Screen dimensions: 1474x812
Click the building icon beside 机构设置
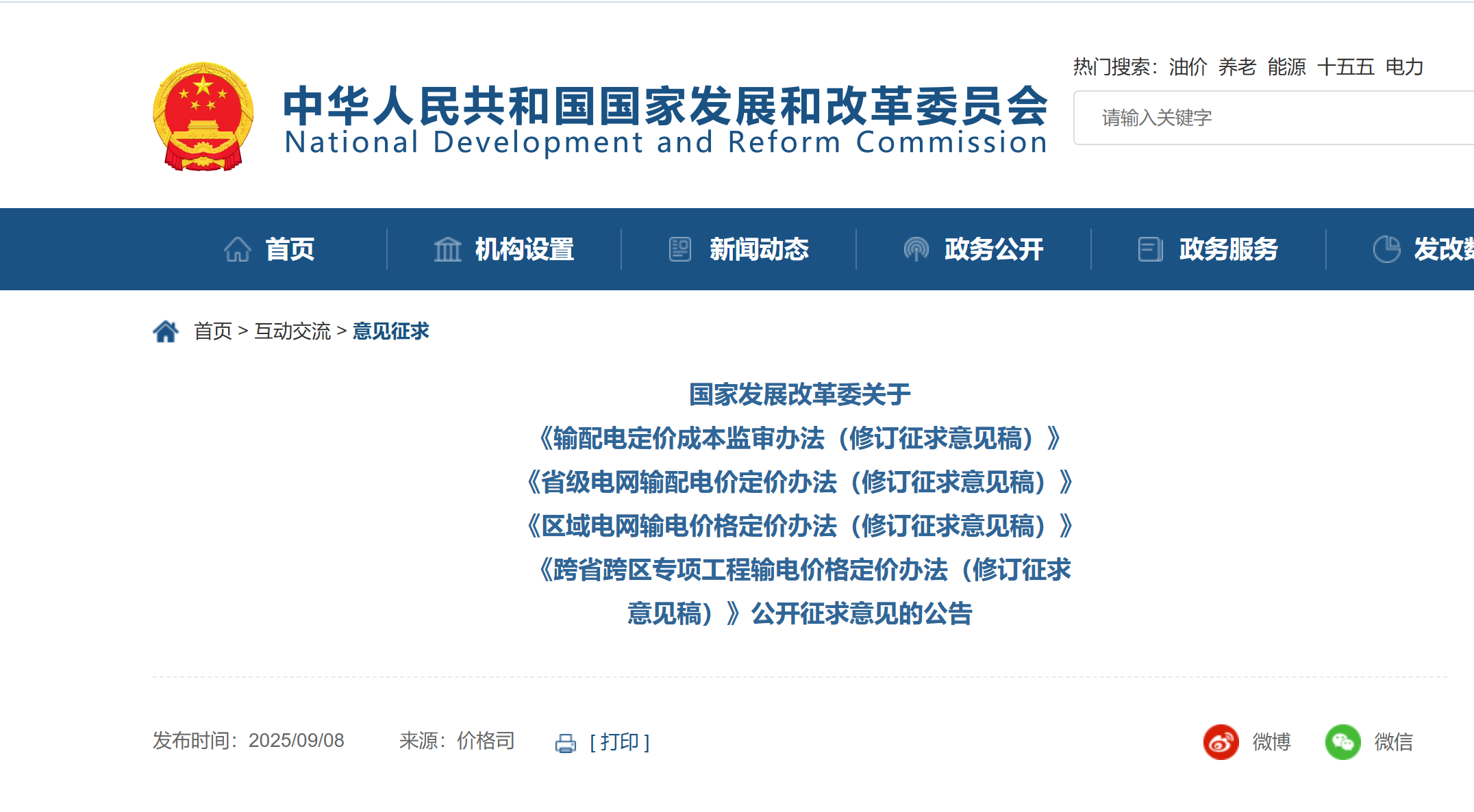(x=448, y=249)
